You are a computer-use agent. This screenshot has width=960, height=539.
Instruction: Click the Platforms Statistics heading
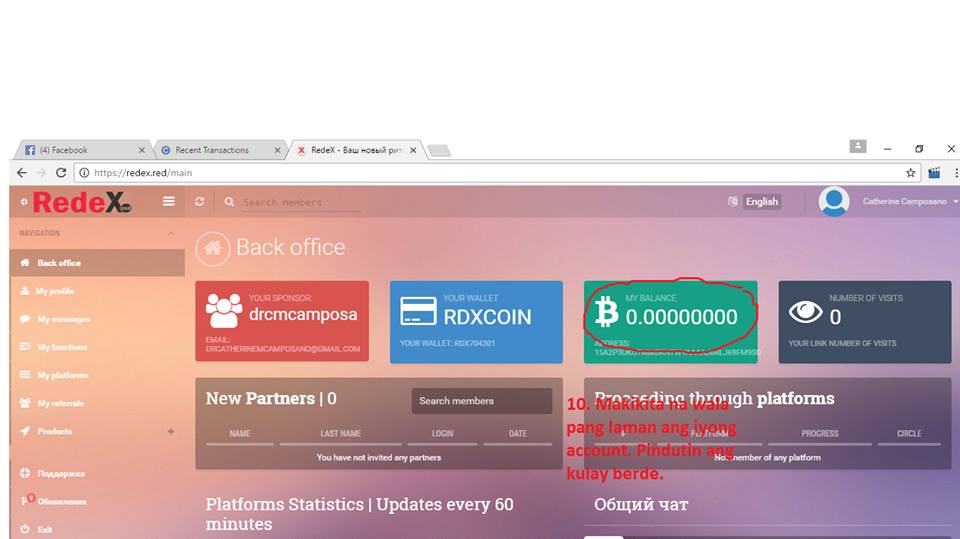point(359,514)
